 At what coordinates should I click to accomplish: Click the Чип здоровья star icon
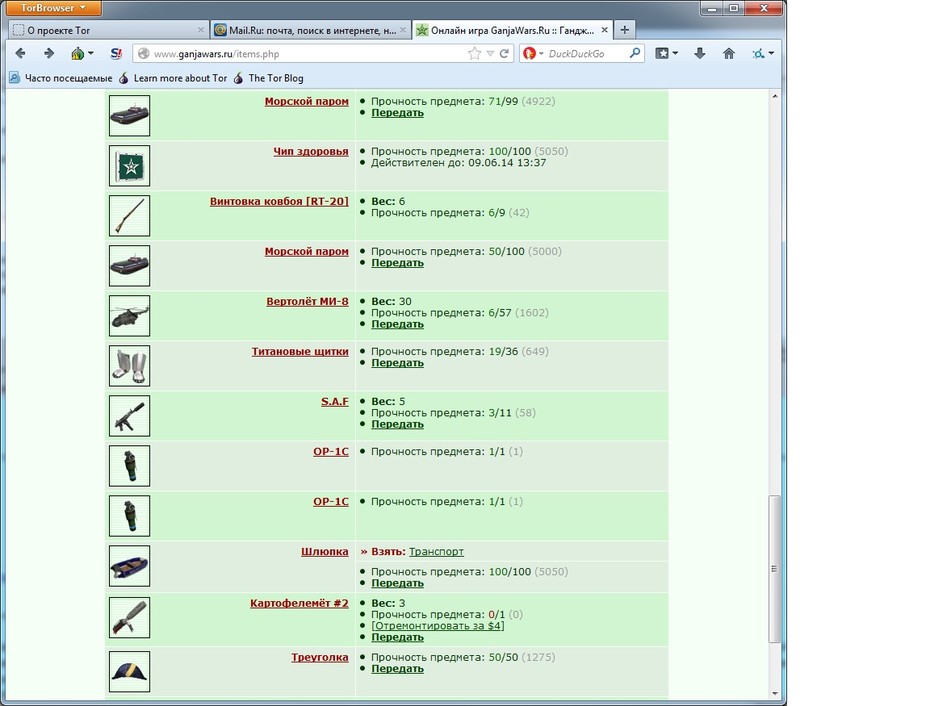[x=129, y=166]
